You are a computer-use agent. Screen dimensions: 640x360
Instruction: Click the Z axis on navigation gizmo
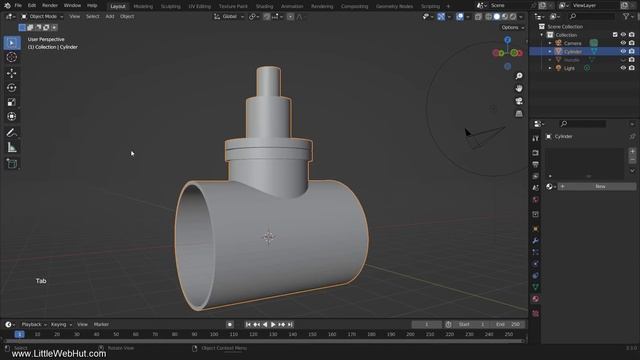pos(507,40)
